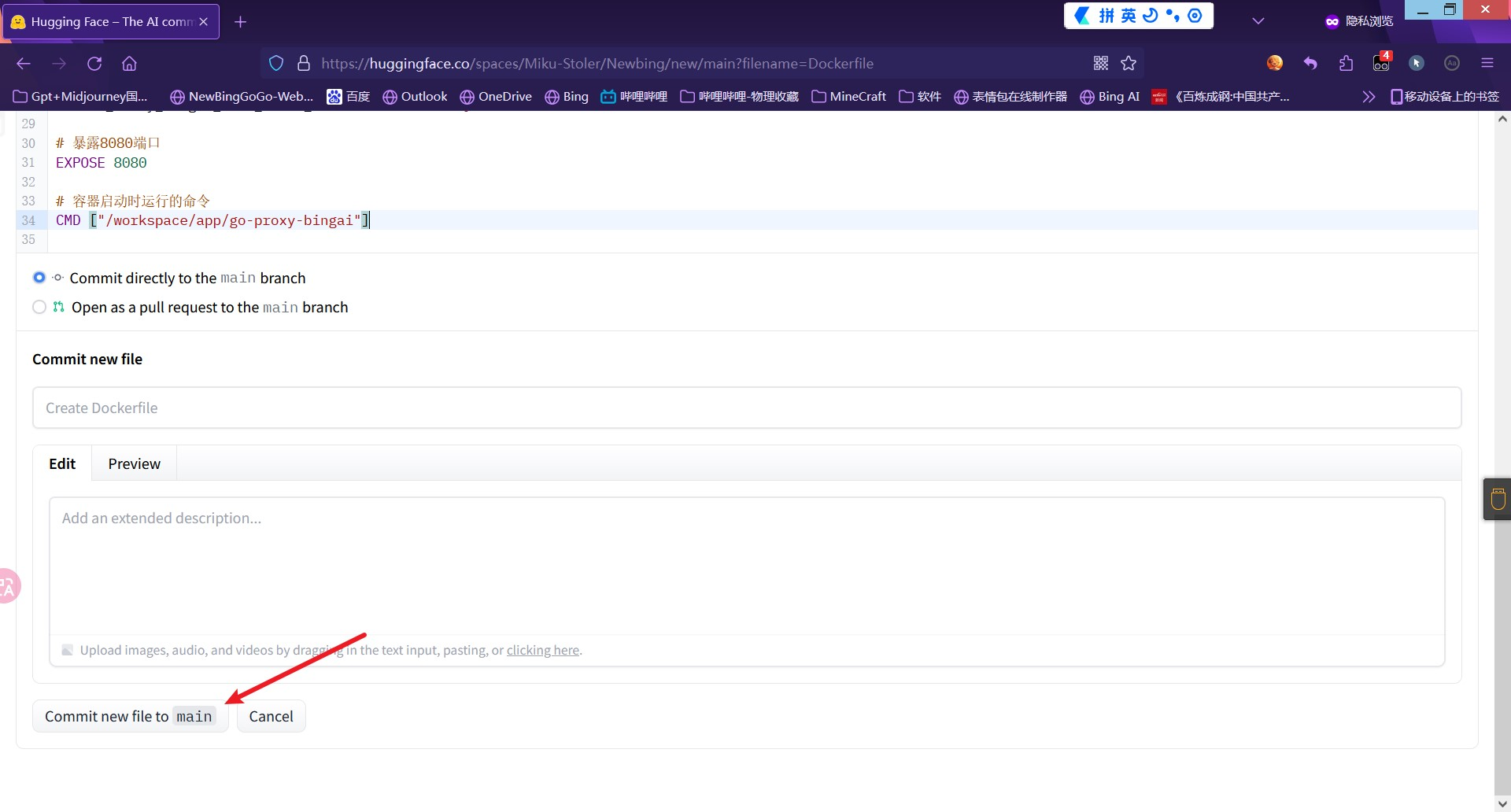Screen dimensions: 1511x812
Task: Click the shield tracking protection icon
Action: point(276,64)
